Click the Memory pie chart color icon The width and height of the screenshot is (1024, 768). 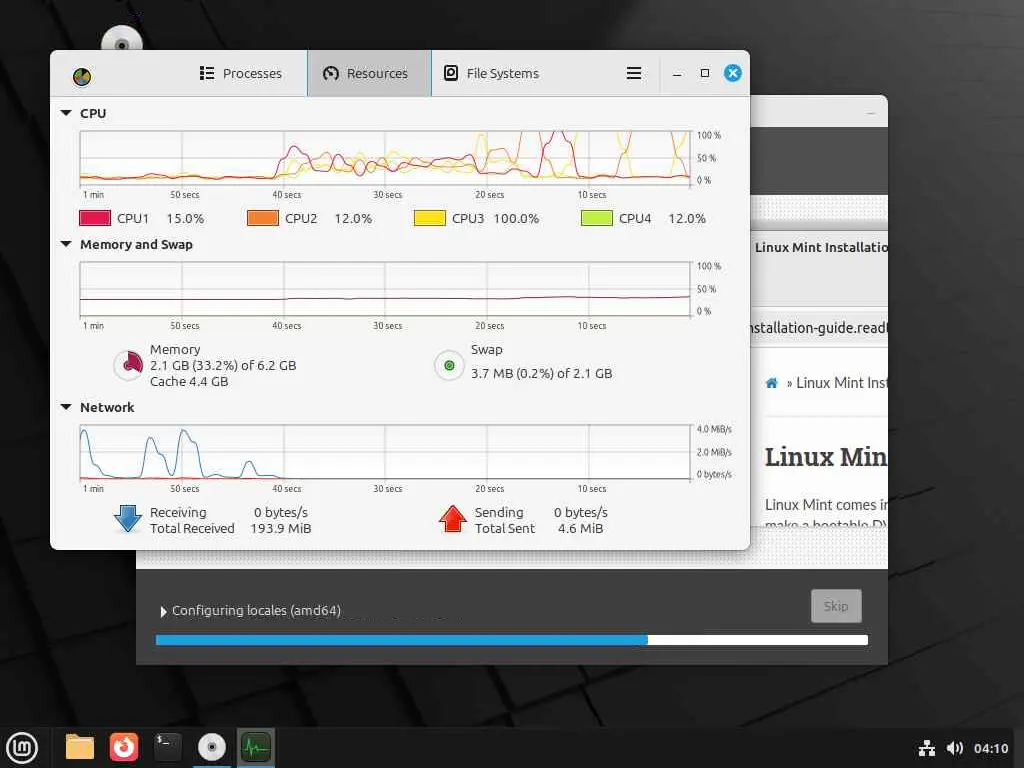(x=129, y=365)
